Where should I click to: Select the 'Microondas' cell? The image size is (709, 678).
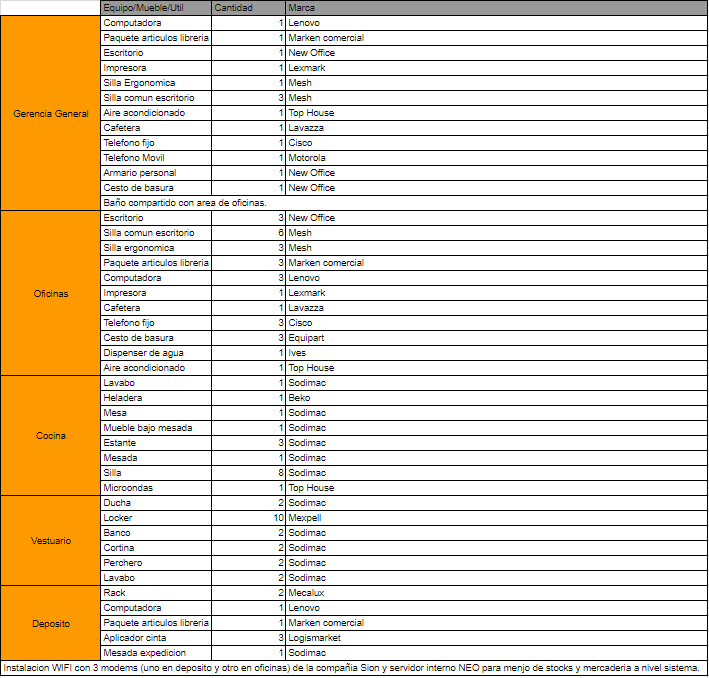coord(156,488)
